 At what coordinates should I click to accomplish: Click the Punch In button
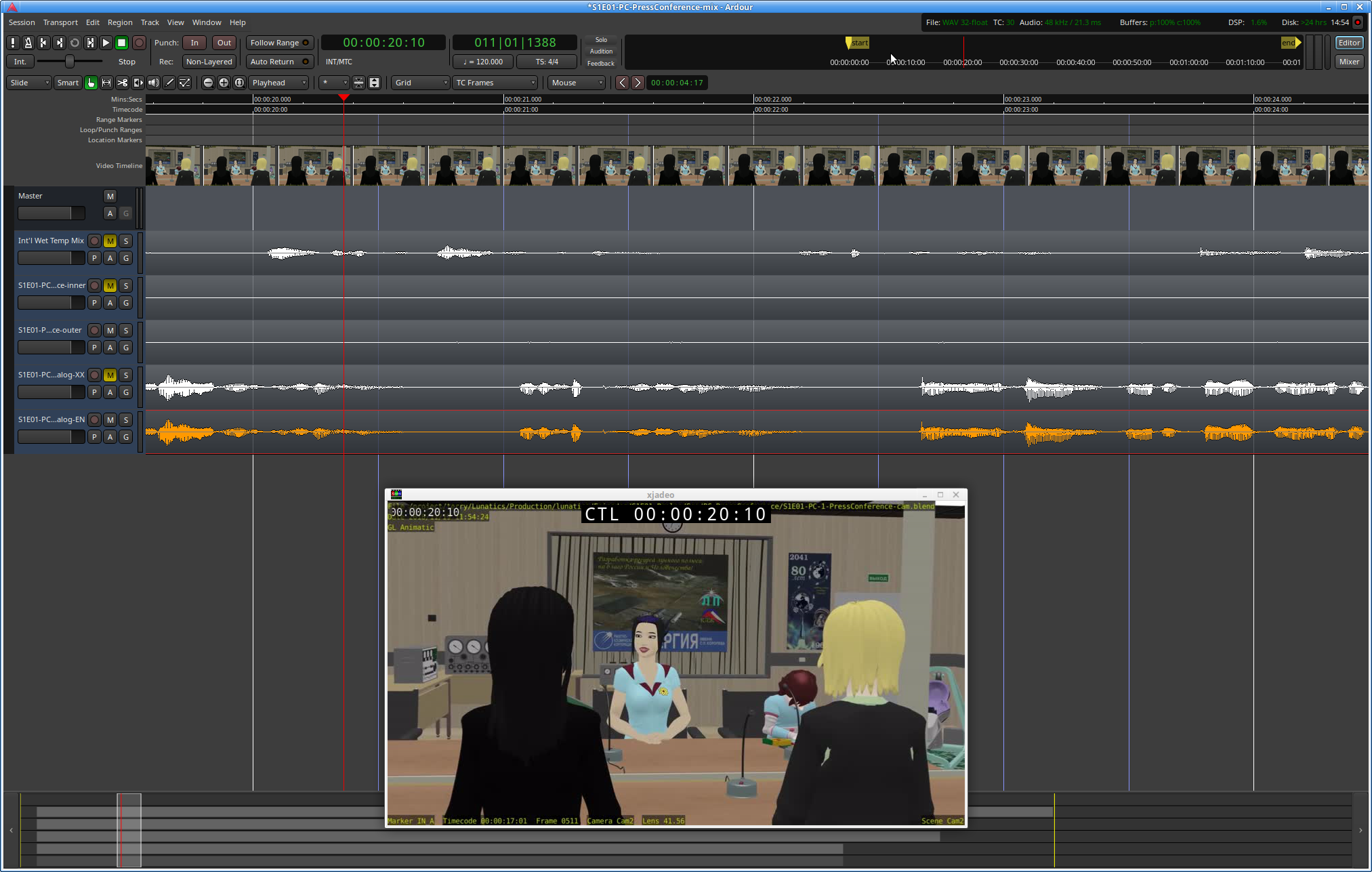click(194, 42)
